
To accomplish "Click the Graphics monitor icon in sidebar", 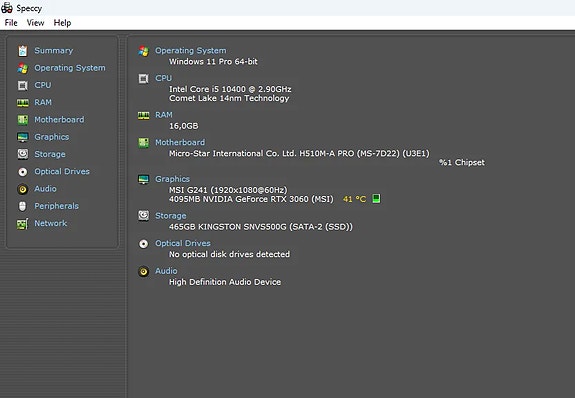I will (x=23, y=137).
